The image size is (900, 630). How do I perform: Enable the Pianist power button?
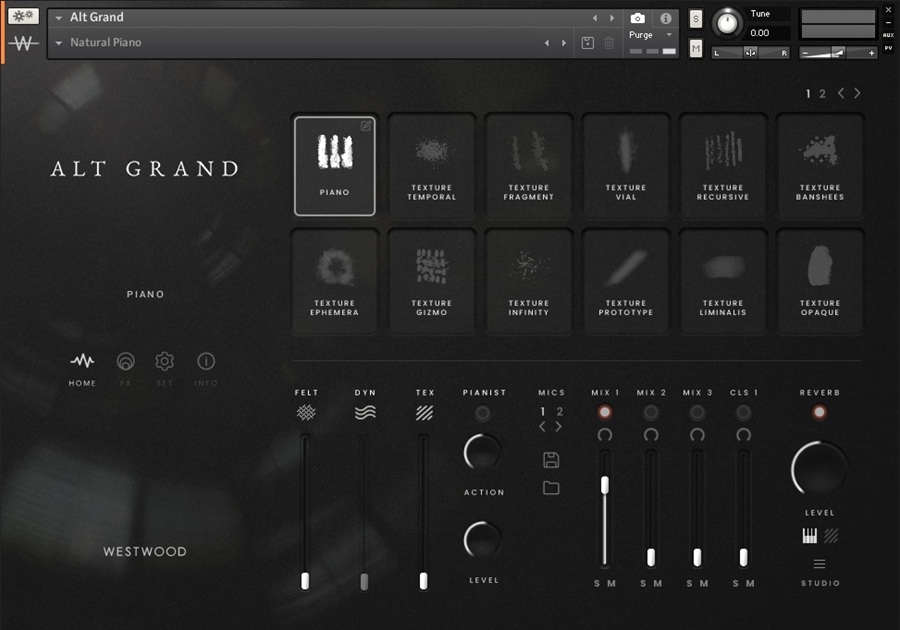483,413
